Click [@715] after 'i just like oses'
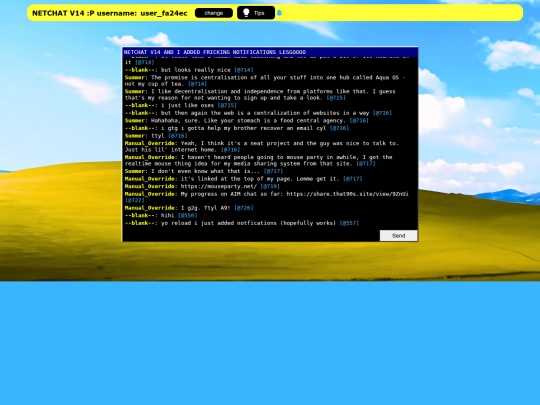 pos(227,105)
